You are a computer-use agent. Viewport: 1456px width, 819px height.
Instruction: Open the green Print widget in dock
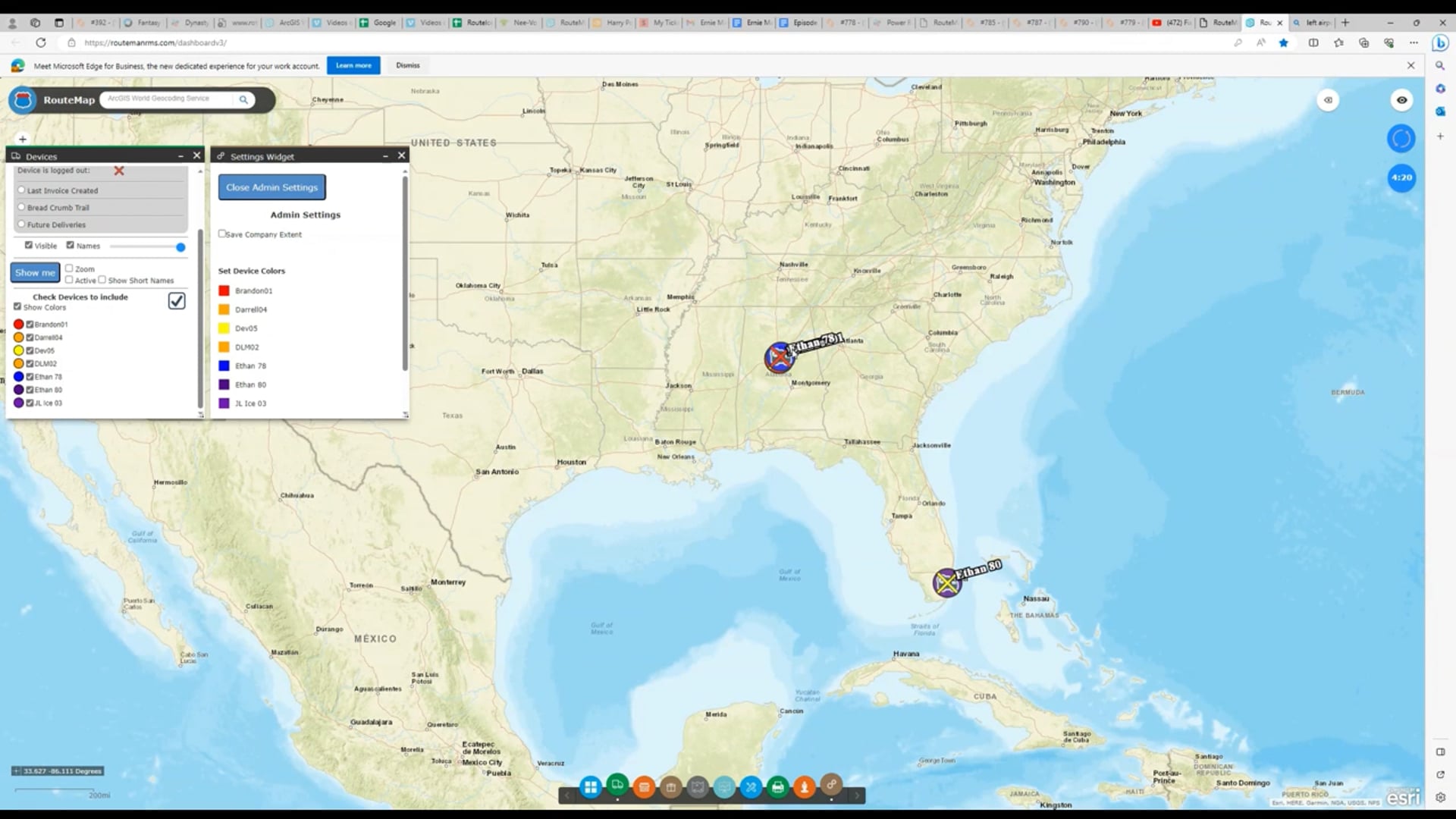777,787
